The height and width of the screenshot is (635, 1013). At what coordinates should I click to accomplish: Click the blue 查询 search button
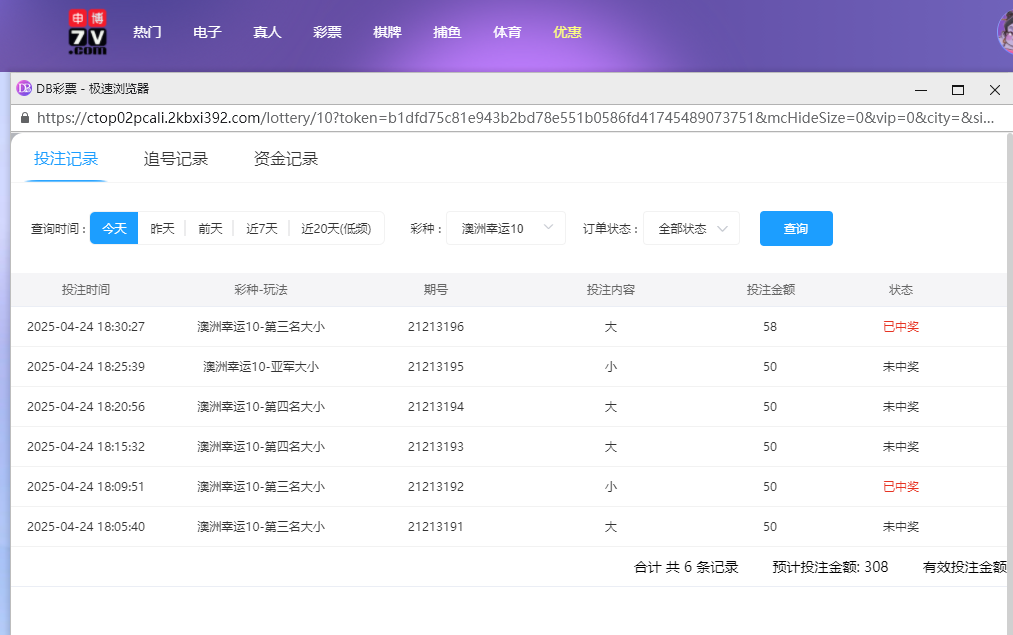(796, 228)
